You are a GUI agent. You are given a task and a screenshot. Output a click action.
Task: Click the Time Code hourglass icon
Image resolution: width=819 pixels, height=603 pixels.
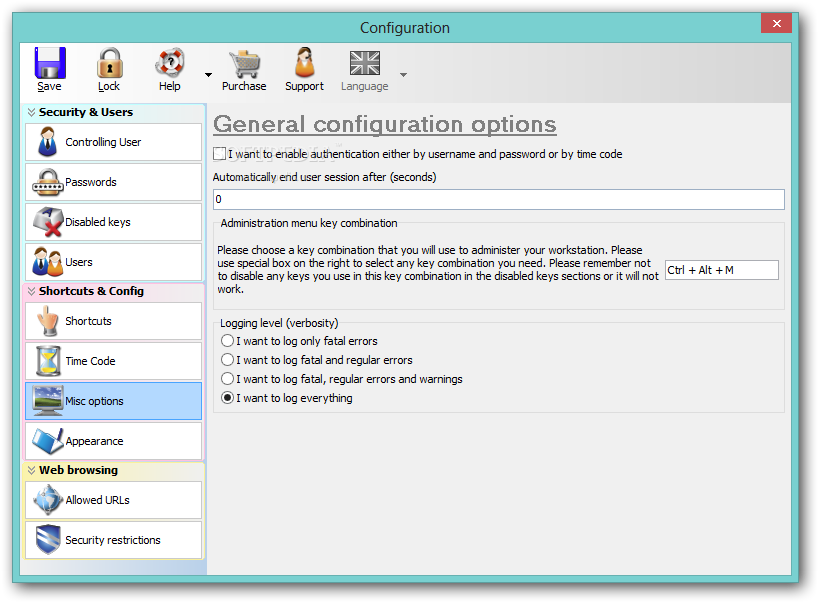point(48,361)
